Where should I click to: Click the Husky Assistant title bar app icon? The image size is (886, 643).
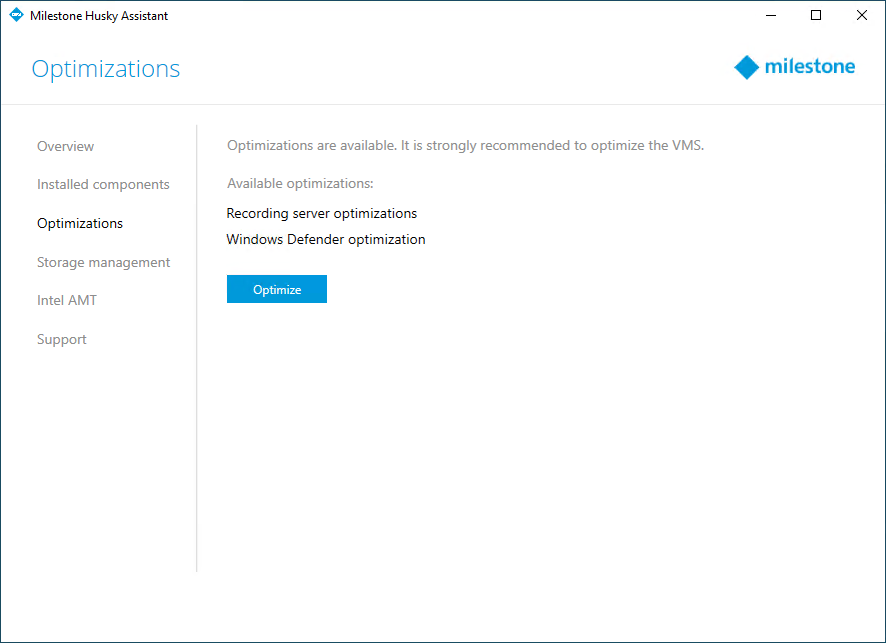point(16,15)
